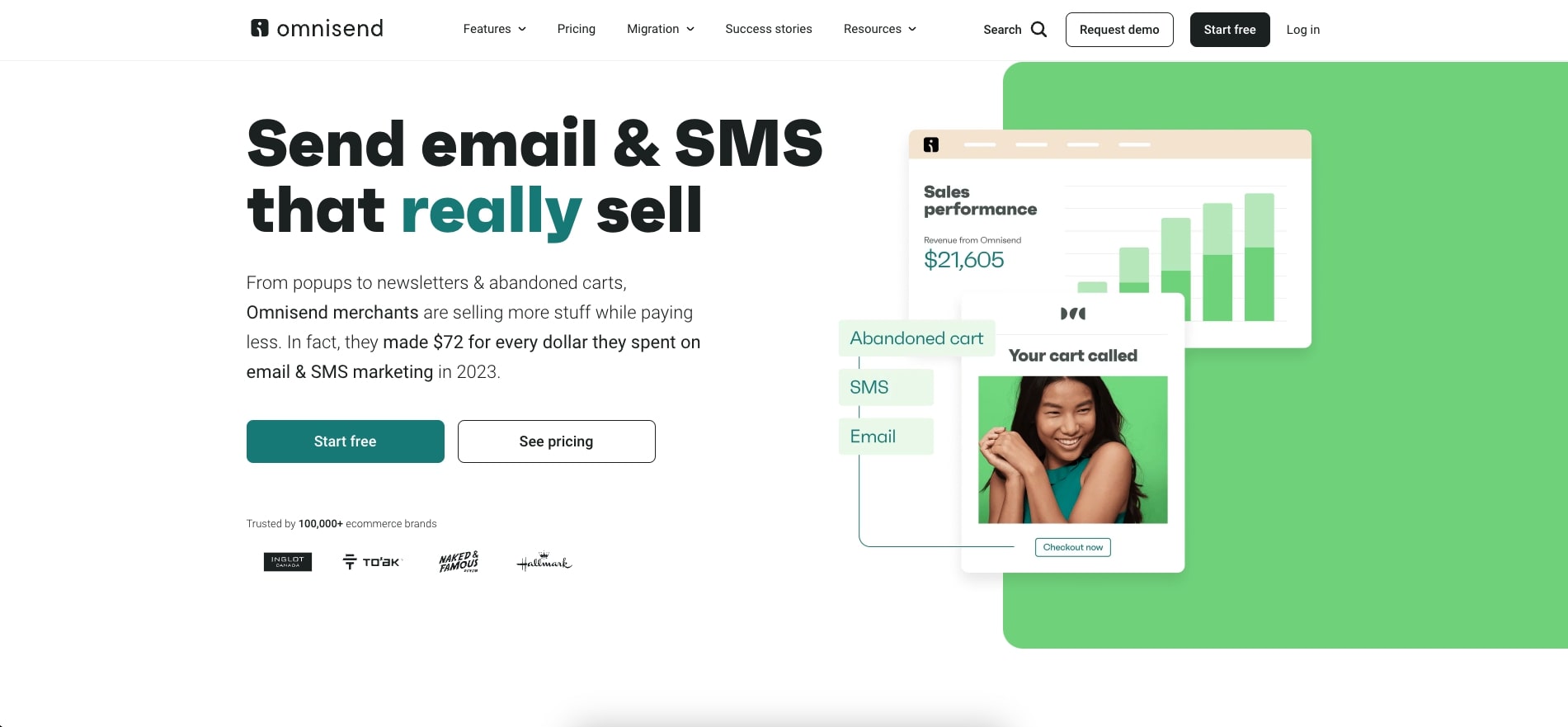Screen dimensions: 1568x727
Task: Click the Naked & Famous brand logo
Action: [x=459, y=562]
